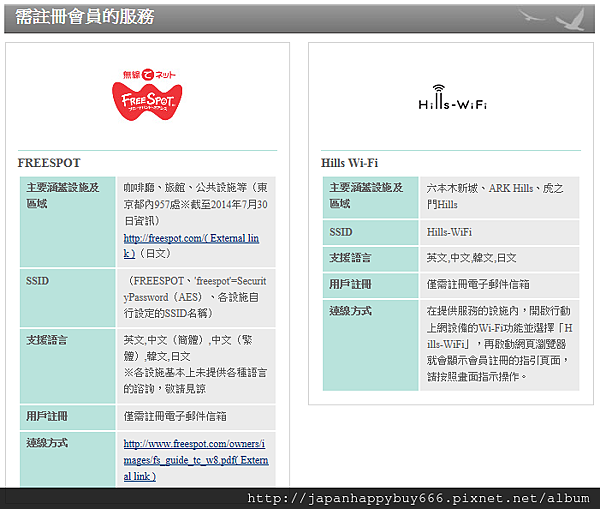Click 用戶註冊 label in the Hills Wi-Fi table

[x=350, y=284]
